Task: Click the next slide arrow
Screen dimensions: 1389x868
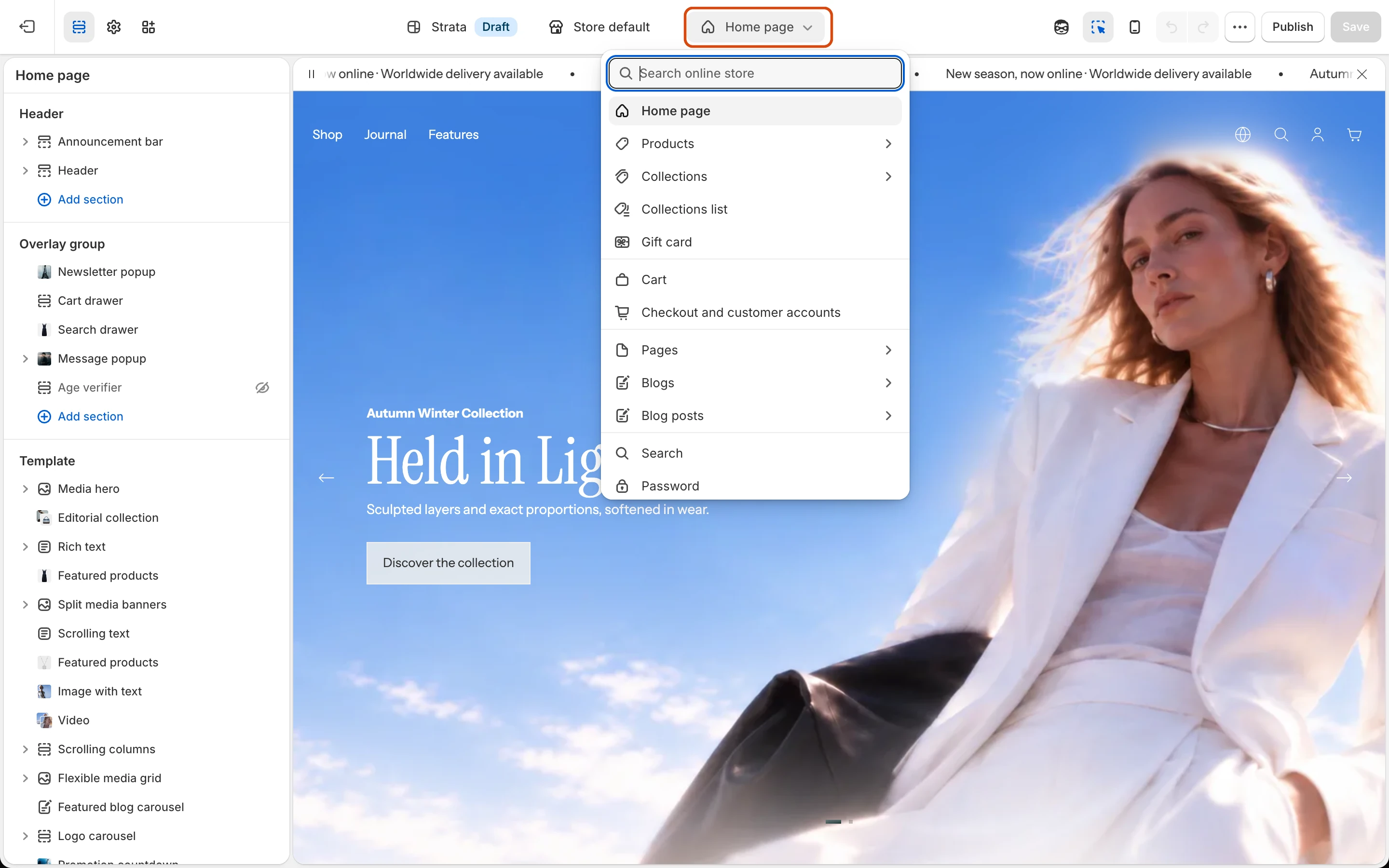Action: [1344, 477]
